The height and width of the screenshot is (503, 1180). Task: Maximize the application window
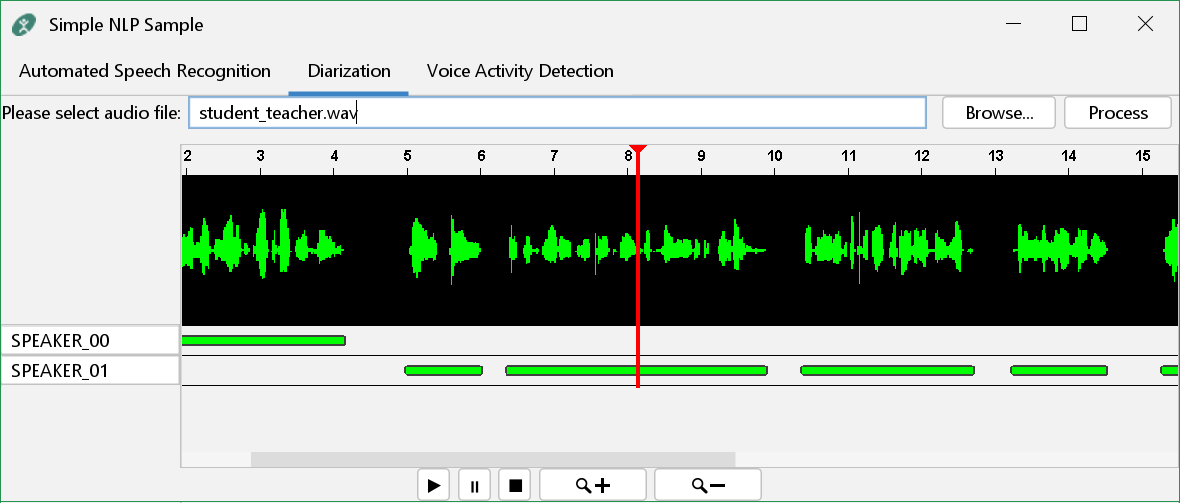1079,25
